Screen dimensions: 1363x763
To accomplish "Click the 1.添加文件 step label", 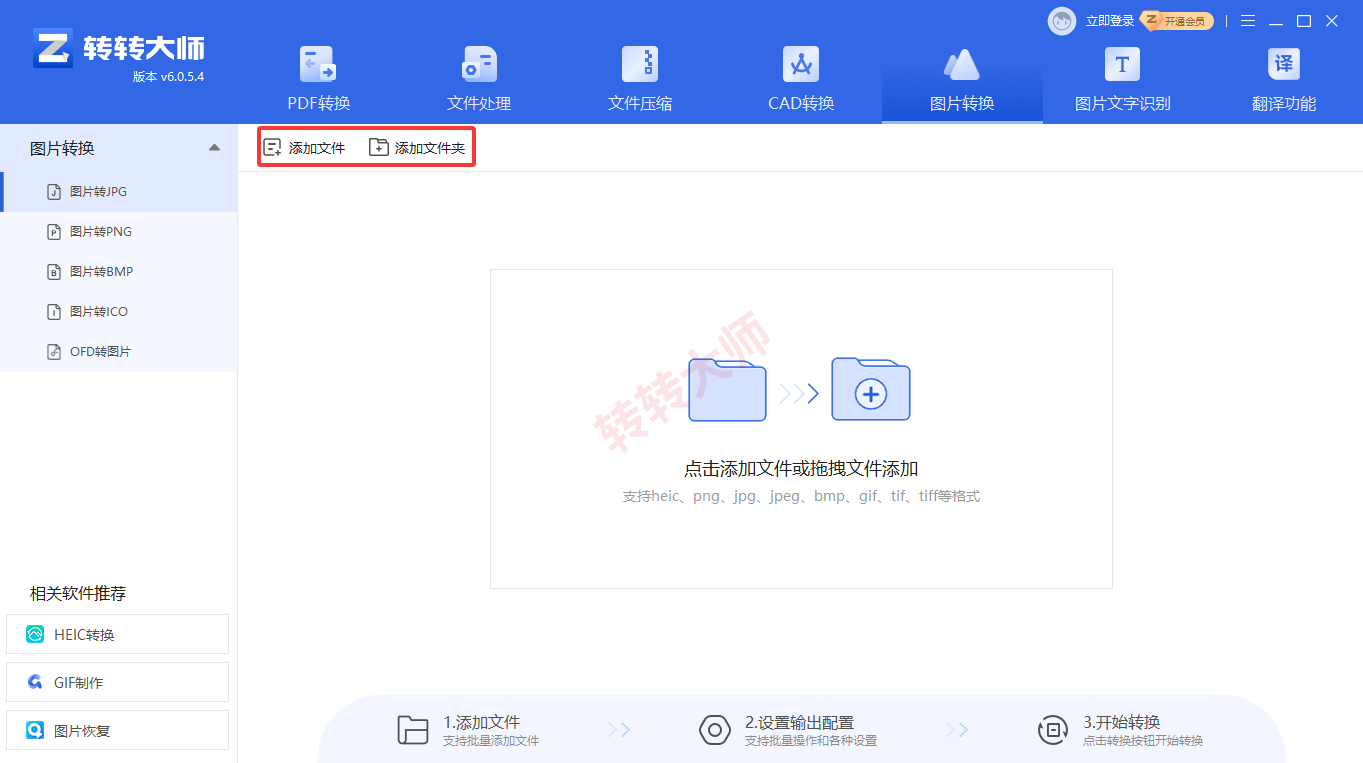I will [482, 722].
